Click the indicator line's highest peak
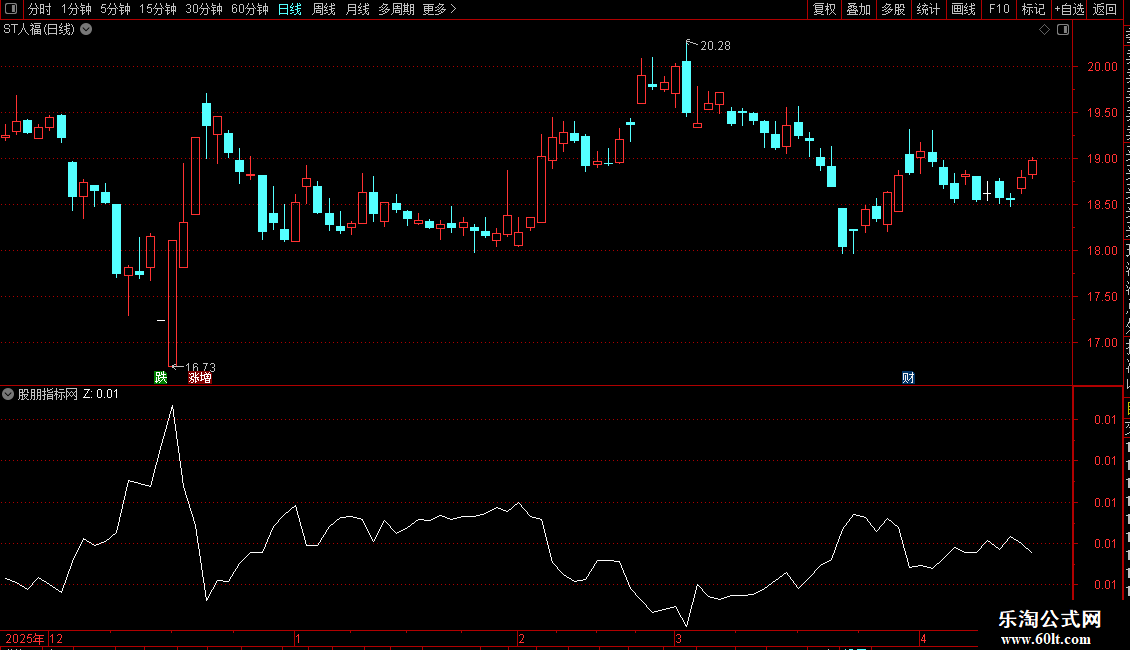 [172, 407]
